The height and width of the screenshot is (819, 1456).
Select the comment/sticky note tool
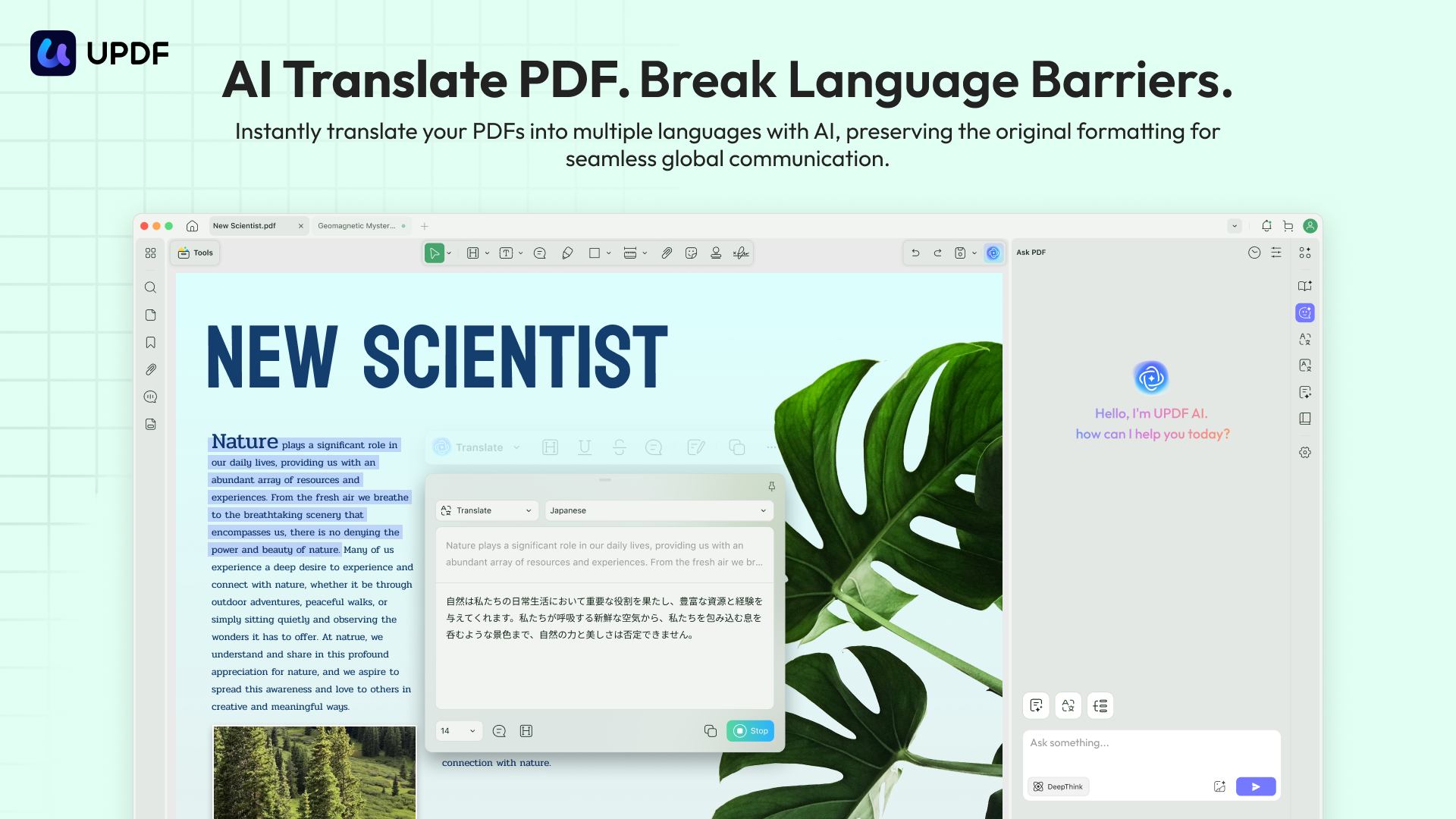point(539,253)
